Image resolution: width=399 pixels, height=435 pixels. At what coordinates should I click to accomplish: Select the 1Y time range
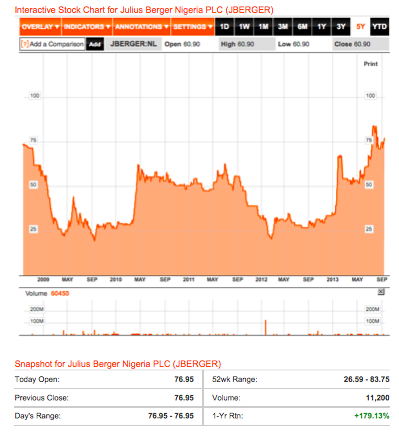tap(322, 27)
